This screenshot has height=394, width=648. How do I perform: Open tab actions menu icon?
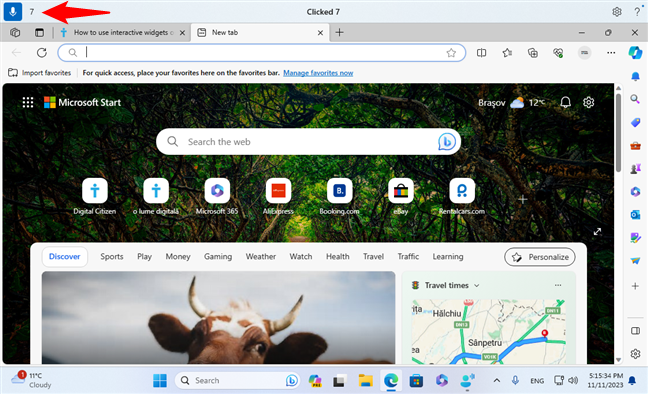pyautogui.click(x=39, y=32)
